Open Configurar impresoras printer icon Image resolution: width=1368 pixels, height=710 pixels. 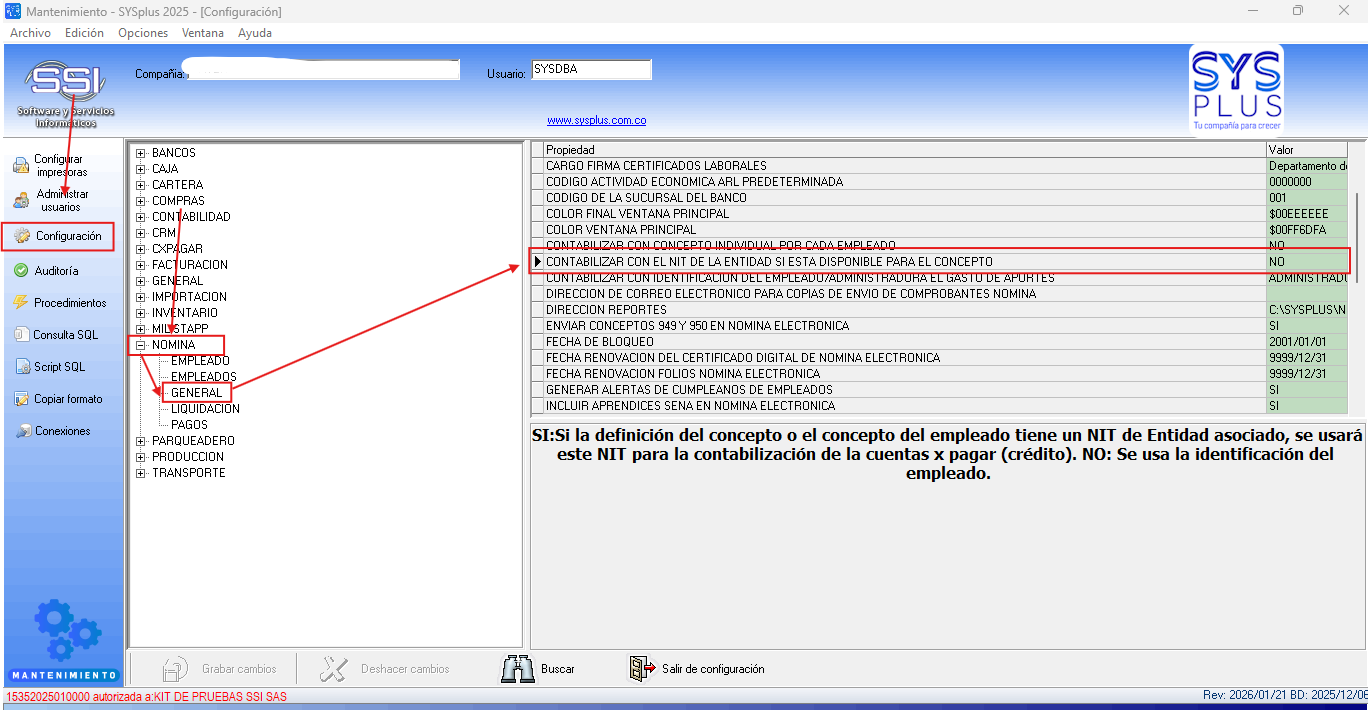pyautogui.click(x=21, y=166)
